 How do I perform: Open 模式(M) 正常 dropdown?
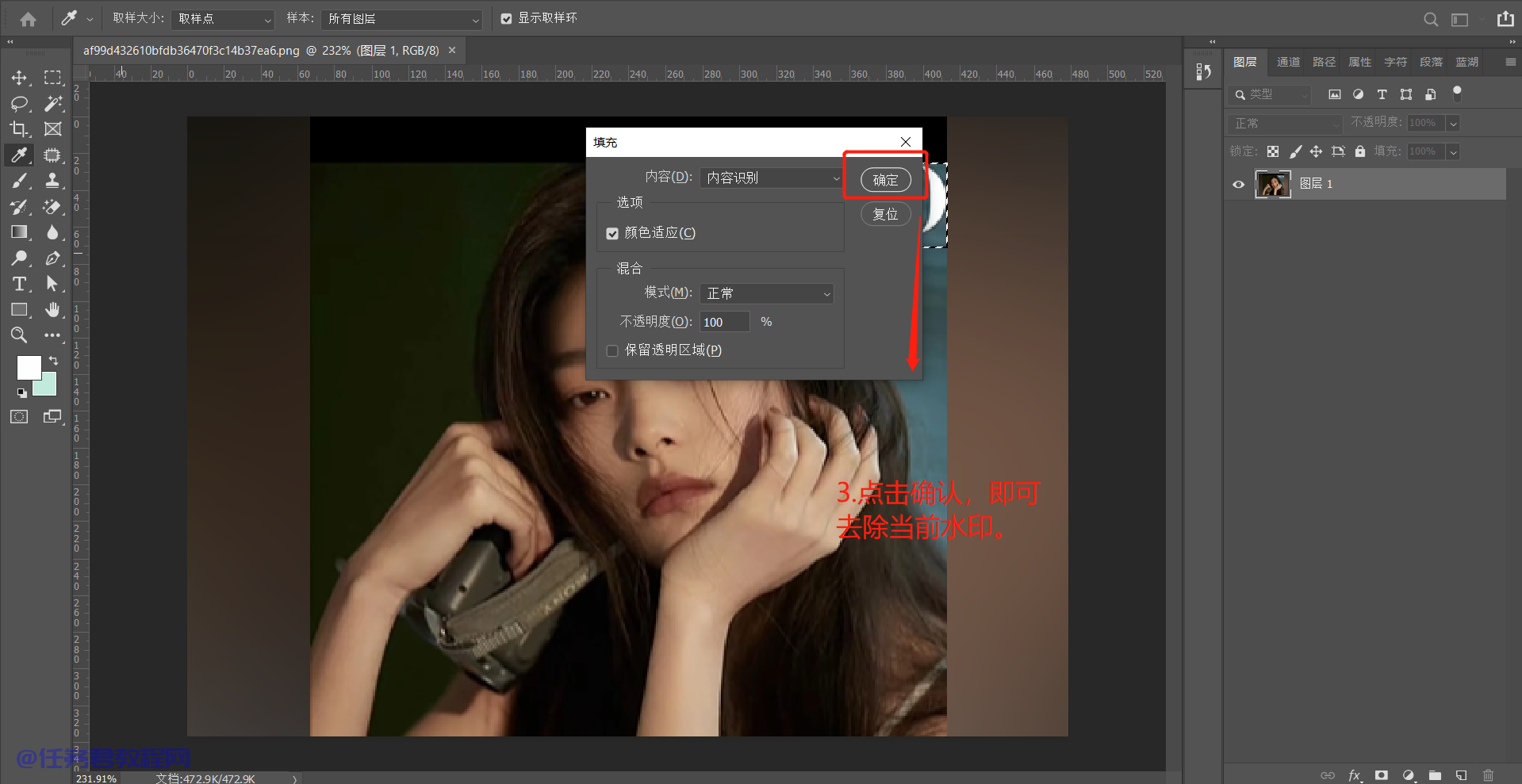(x=767, y=293)
